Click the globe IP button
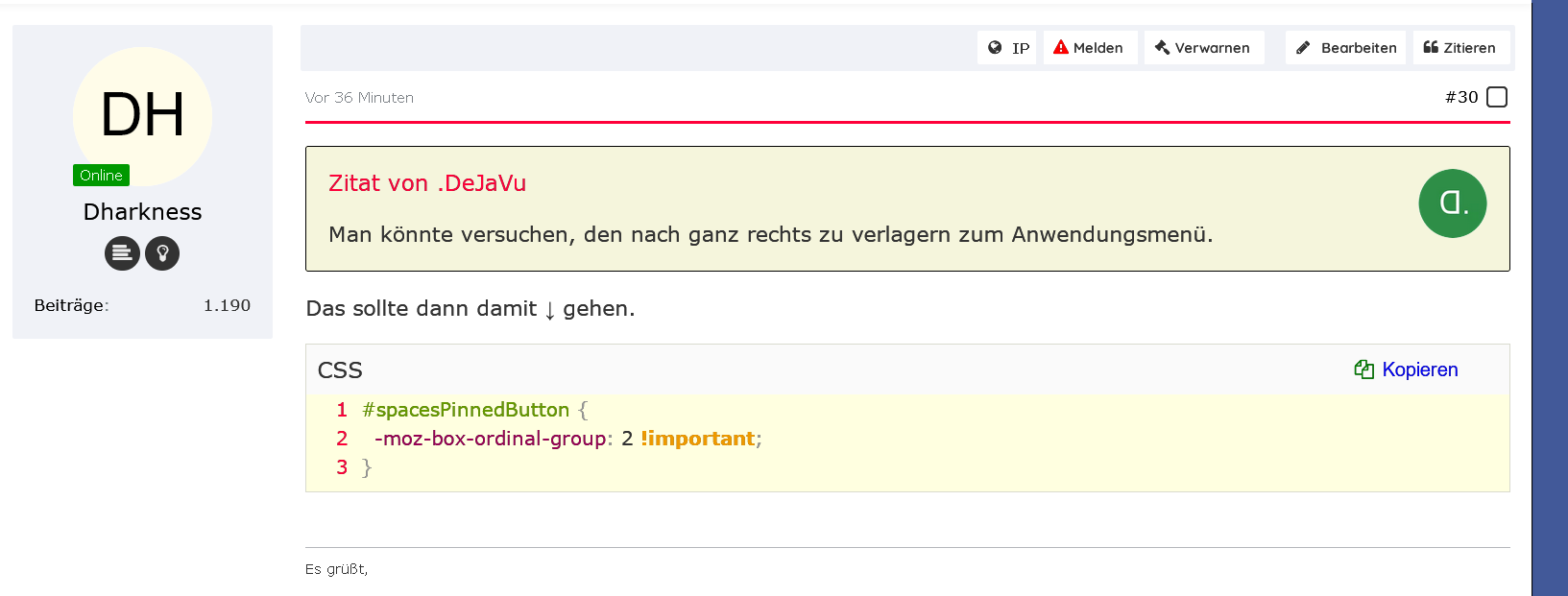The width and height of the screenshot is (1568, 596). point(1007,48)
